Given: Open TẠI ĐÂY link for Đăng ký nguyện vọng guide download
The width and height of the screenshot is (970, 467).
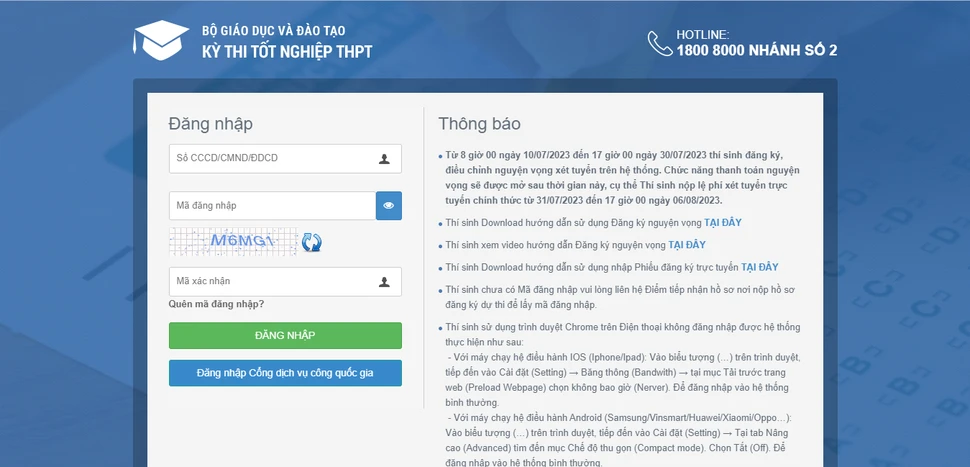Looking at the screenshot, I should 721,222.
